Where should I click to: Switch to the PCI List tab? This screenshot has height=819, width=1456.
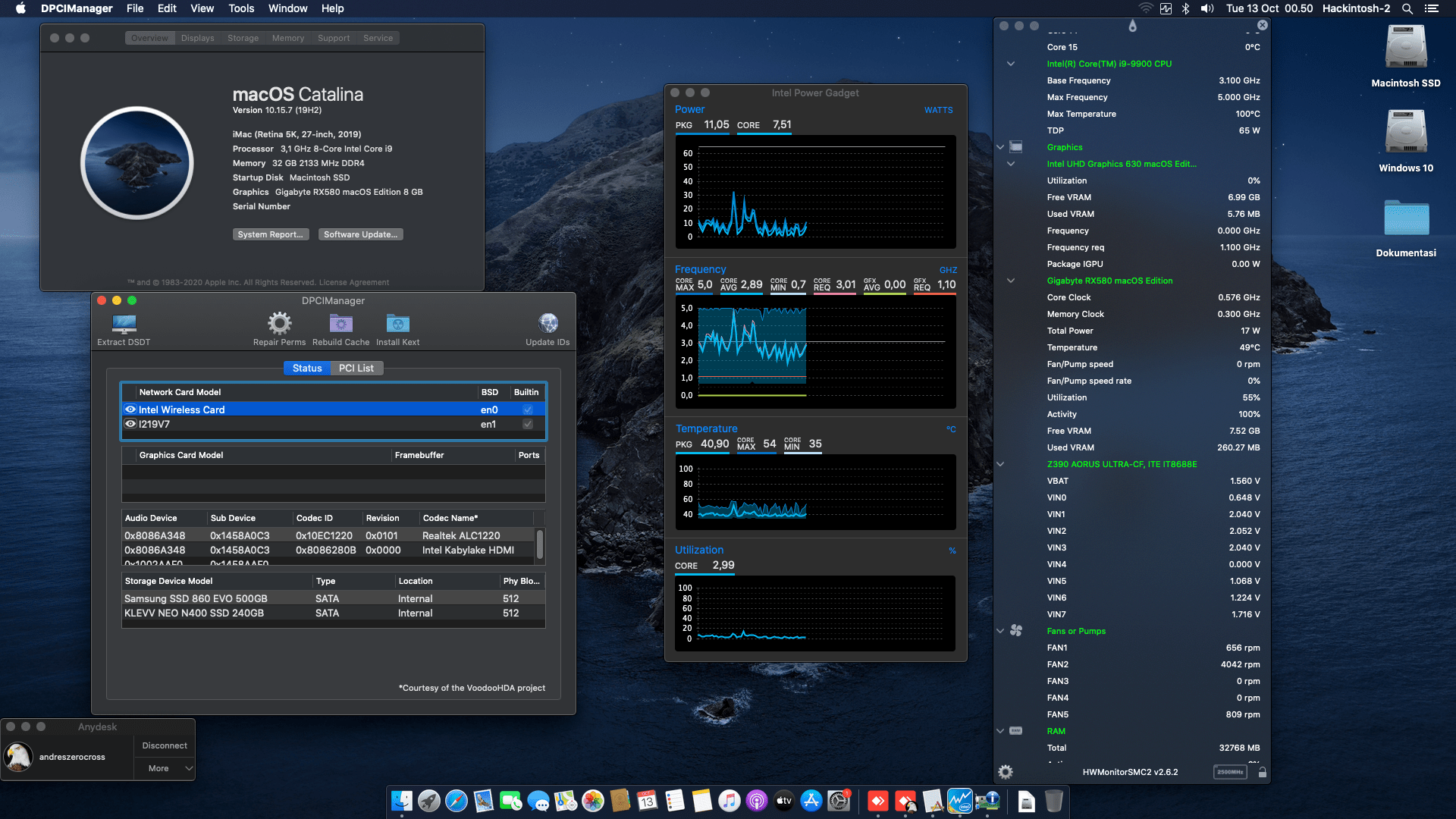(356, 368)
